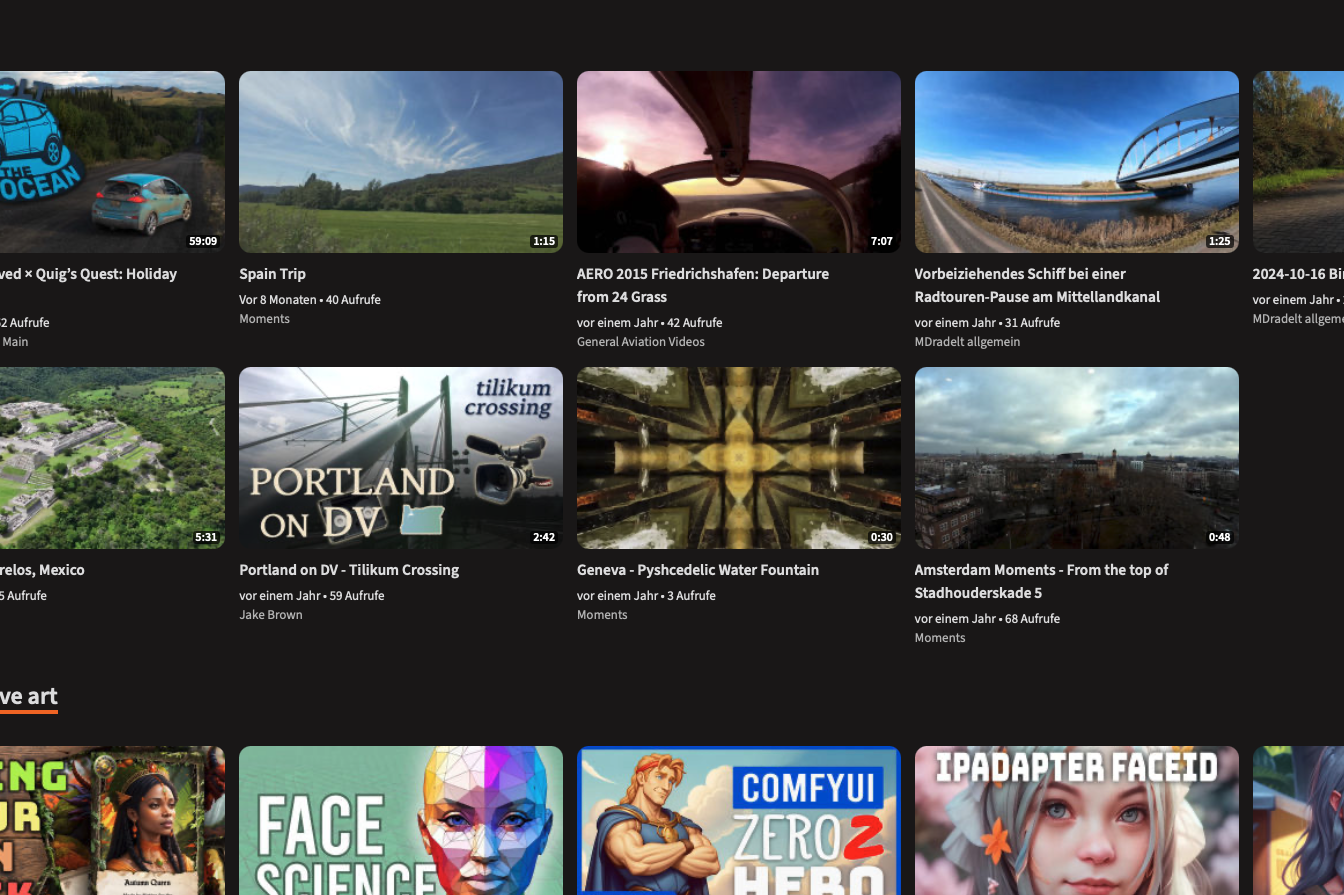This screenshot has width=1344, height=895.
Task: Click the "Spain Trip" video title
Action: point(272,274)
